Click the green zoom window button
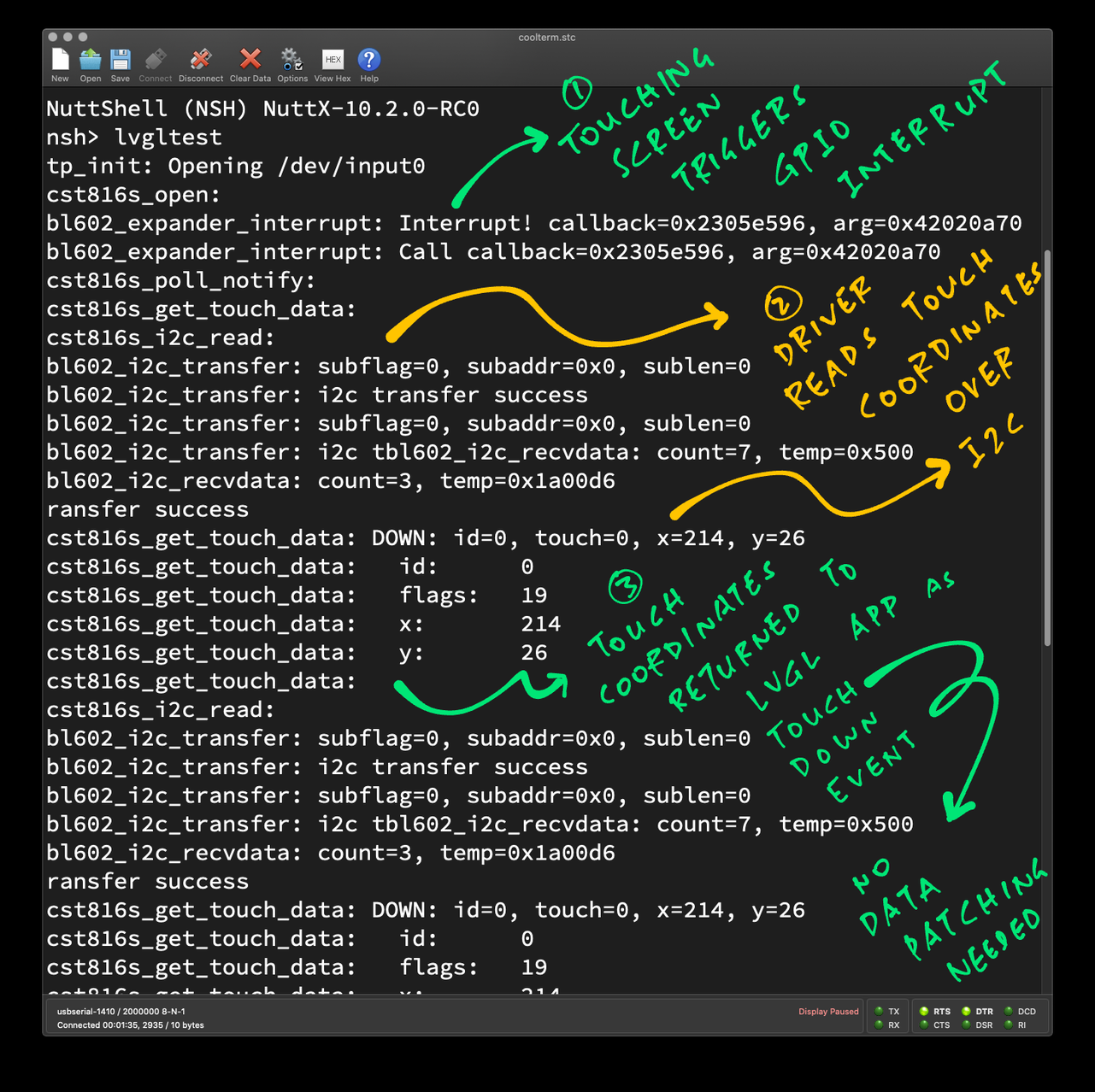Viewport: 1095px width, 1092px height. coord(83,38)
